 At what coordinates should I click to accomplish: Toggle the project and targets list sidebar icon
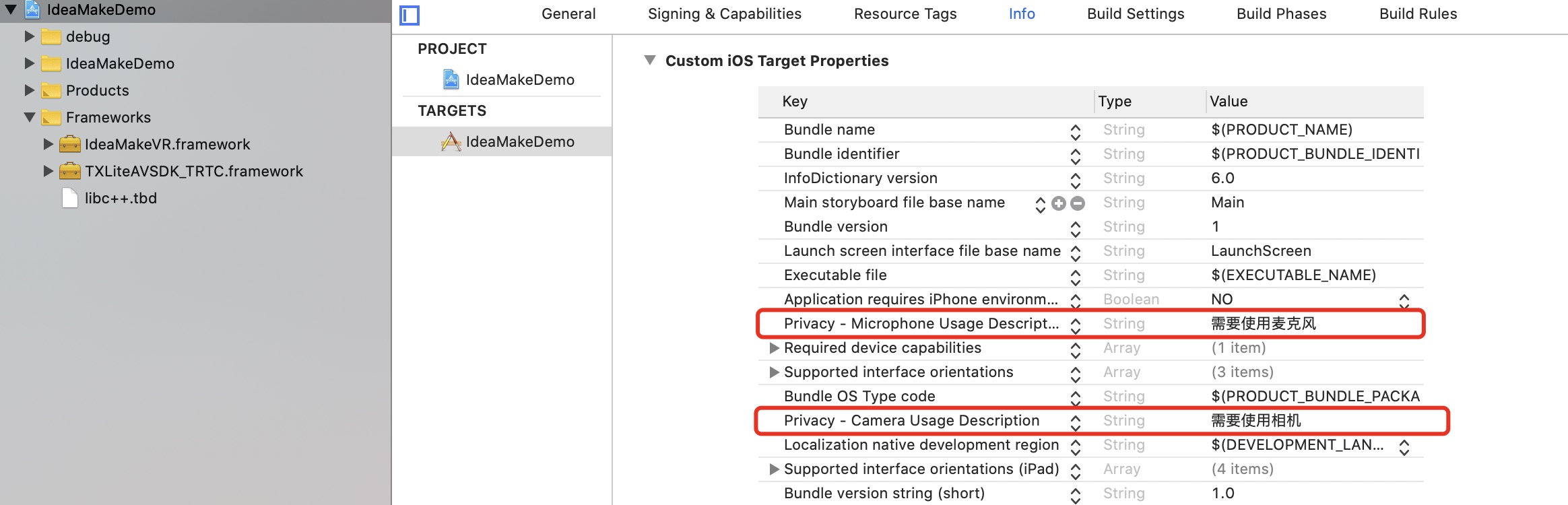pos(410,15)
